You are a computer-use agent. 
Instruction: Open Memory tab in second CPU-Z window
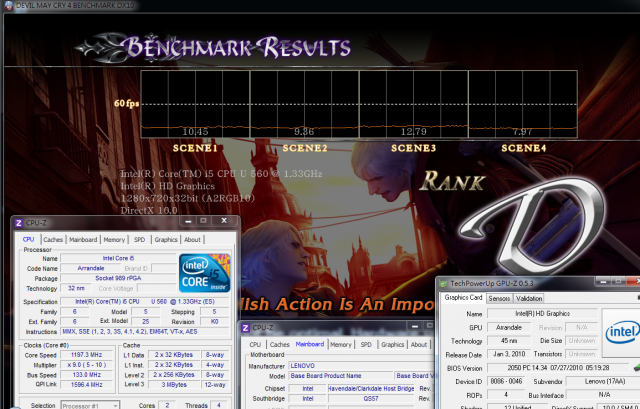coord(340,345)
